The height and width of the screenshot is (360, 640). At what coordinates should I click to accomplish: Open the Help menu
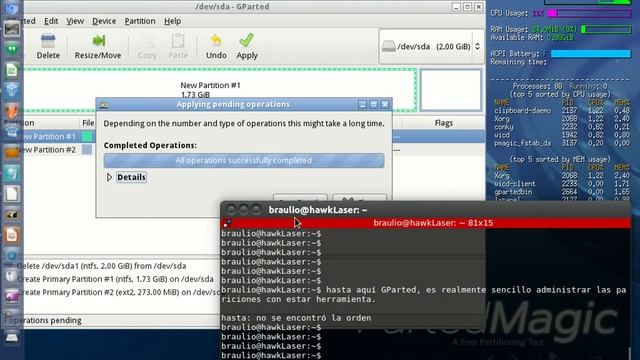[x=173, y=21]
